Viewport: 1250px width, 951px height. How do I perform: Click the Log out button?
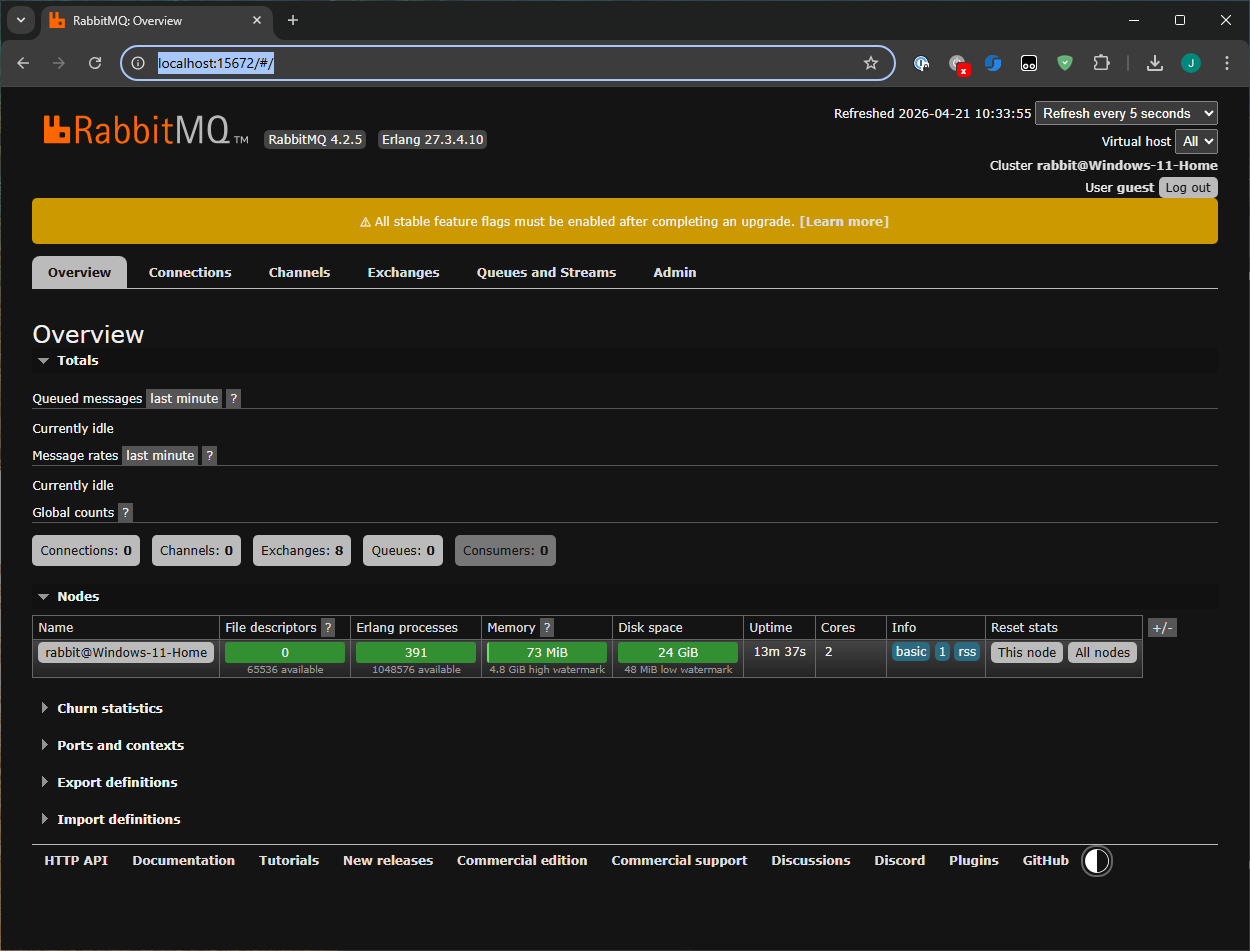click(x=1188, y=187)
